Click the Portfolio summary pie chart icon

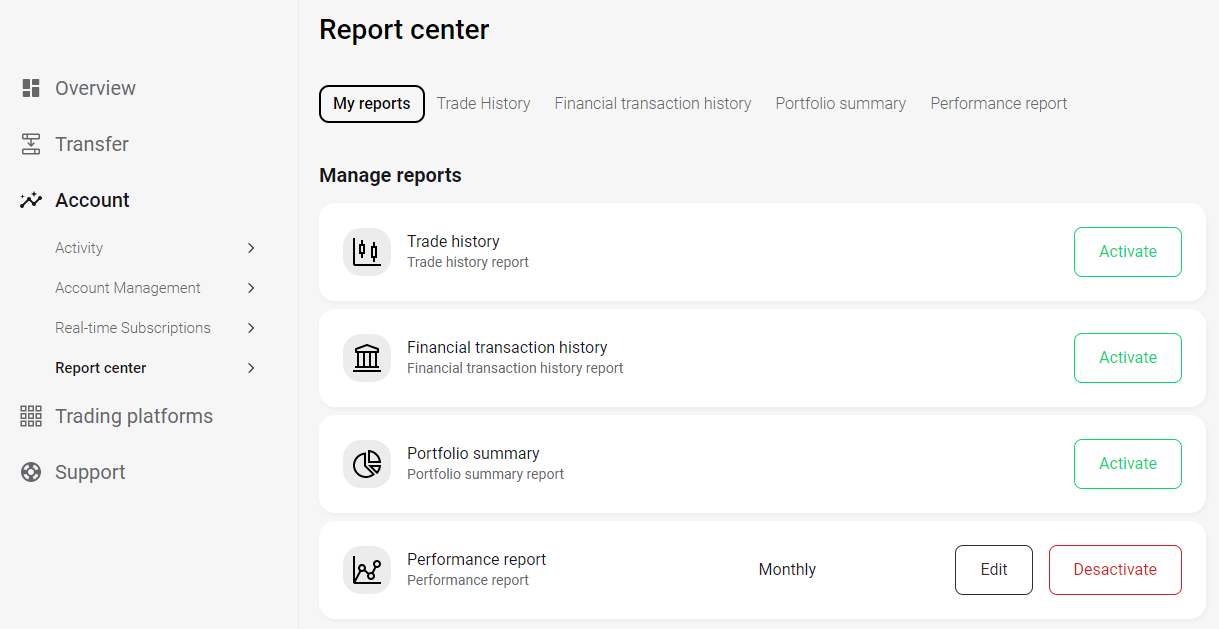pyautogui.click(x=367, y=464)
